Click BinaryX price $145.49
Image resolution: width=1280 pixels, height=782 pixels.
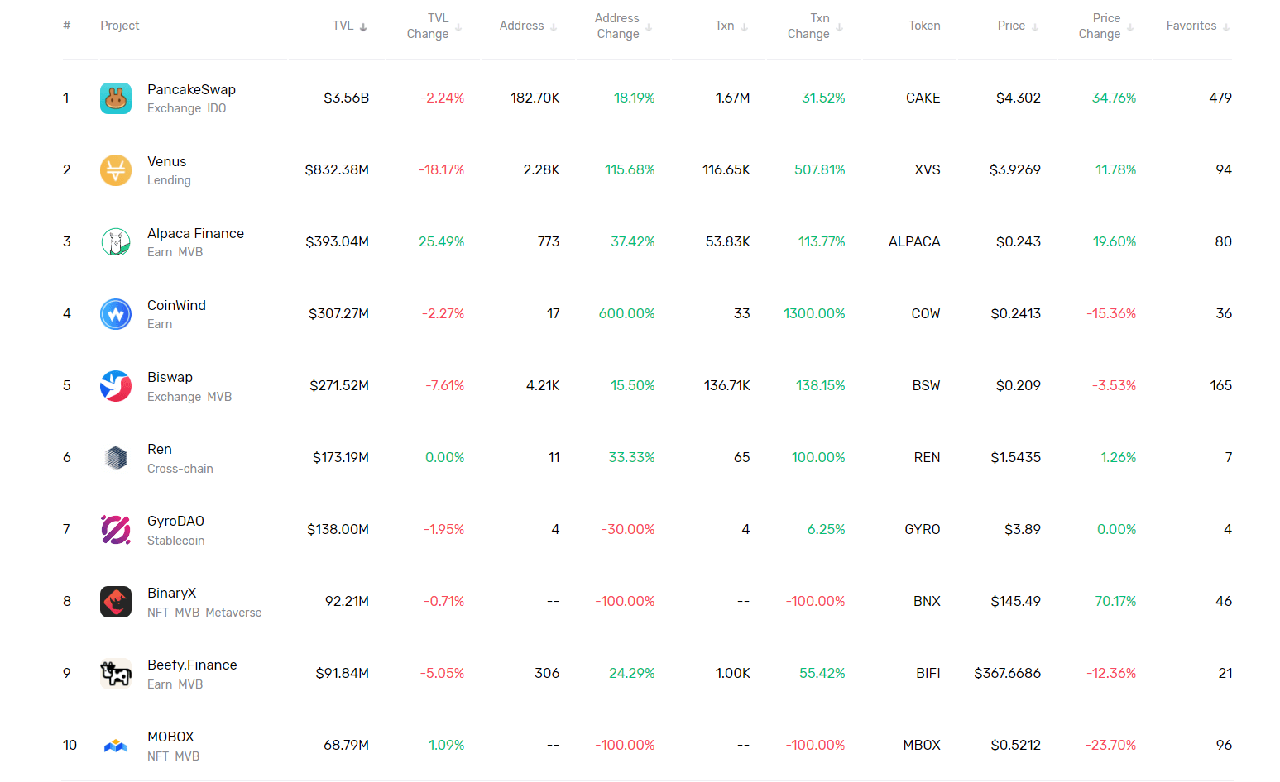(1015, 602)
